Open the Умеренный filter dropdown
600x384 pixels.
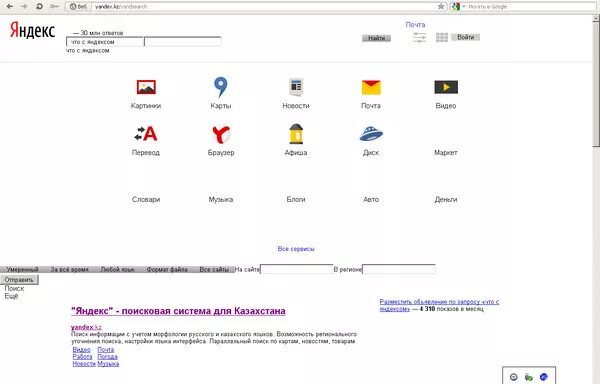[x=23, y=269]
